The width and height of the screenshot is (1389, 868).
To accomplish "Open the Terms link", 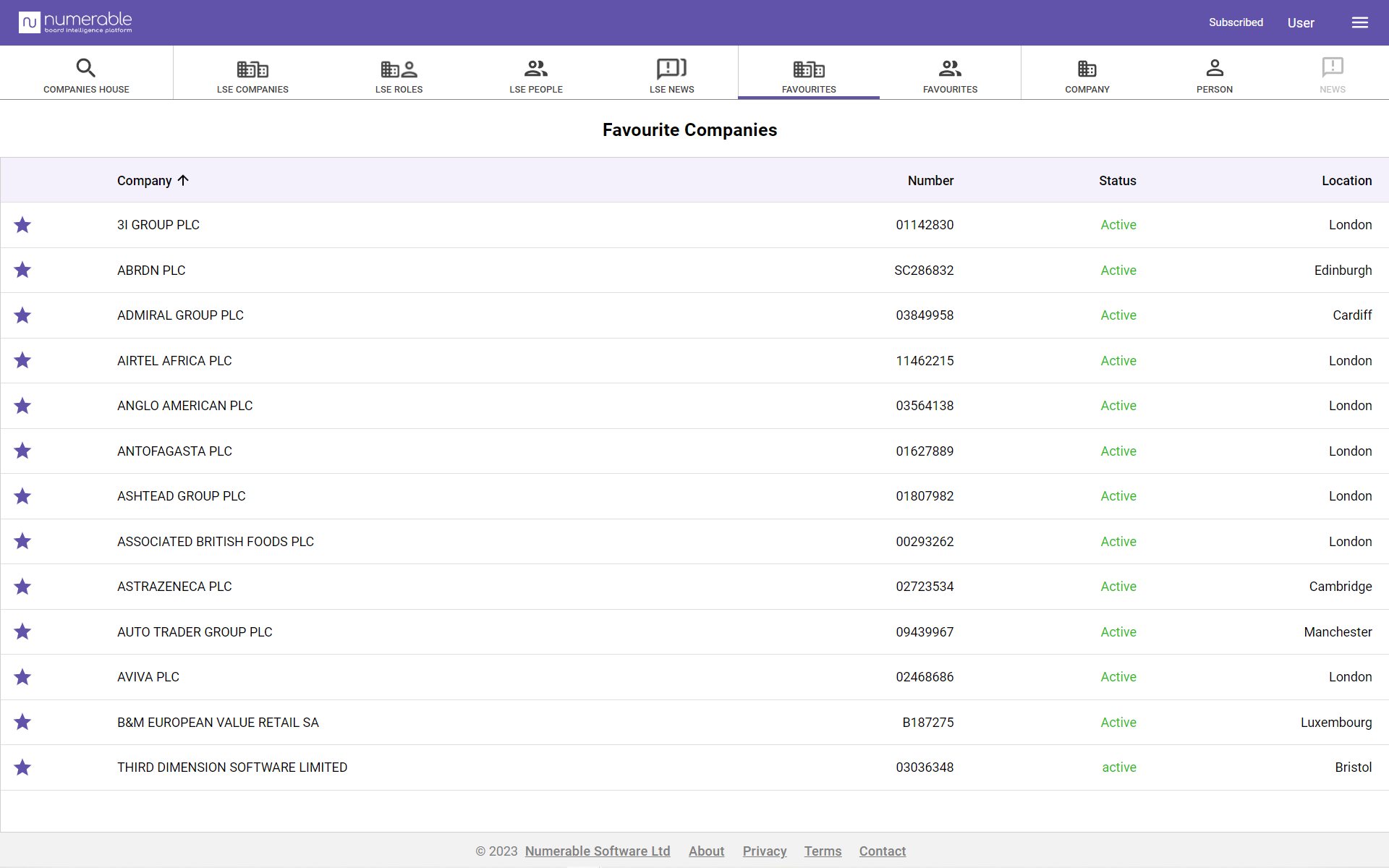I will coord(823,851).
